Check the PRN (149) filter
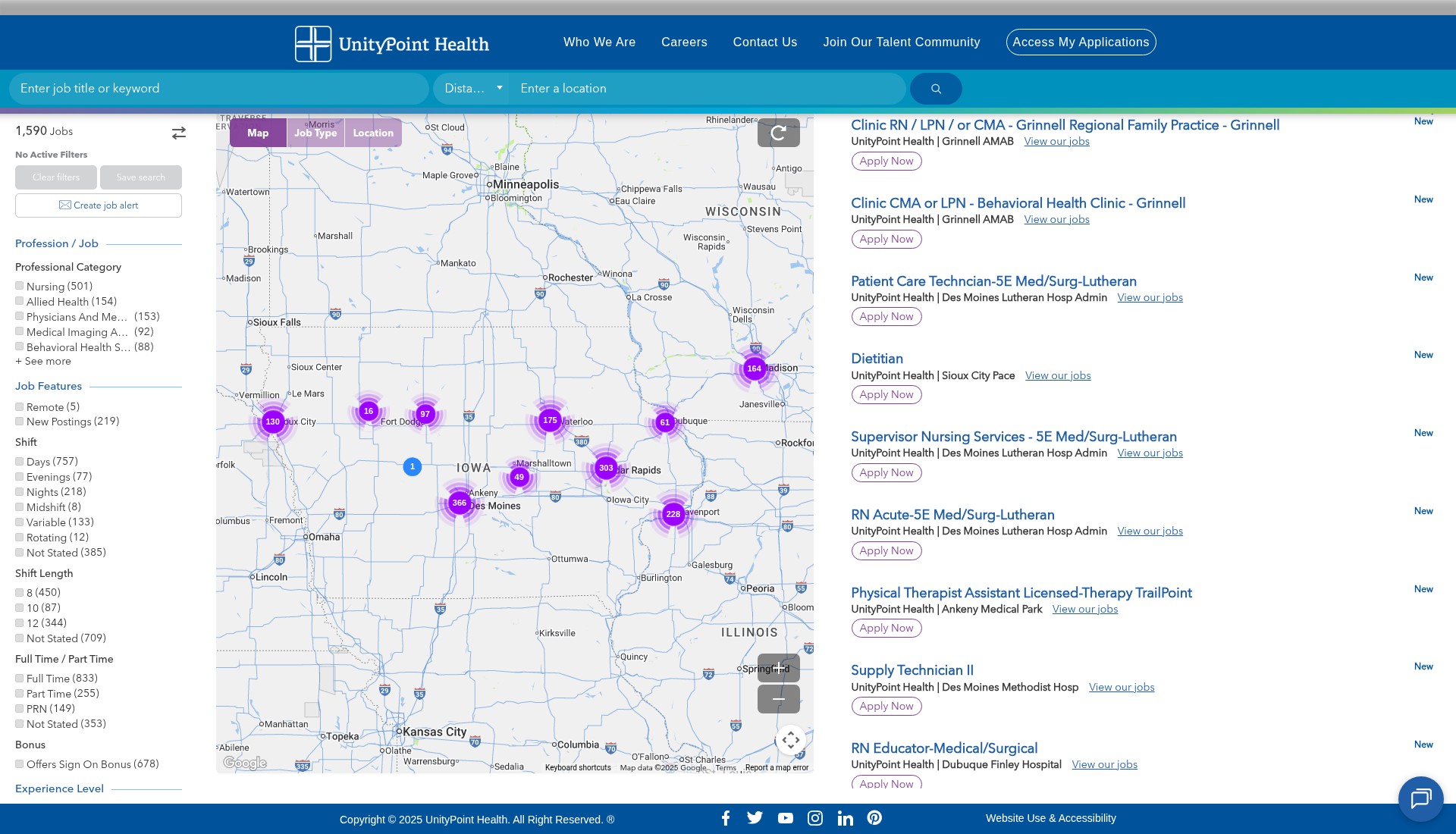 [x=20, y=708]
